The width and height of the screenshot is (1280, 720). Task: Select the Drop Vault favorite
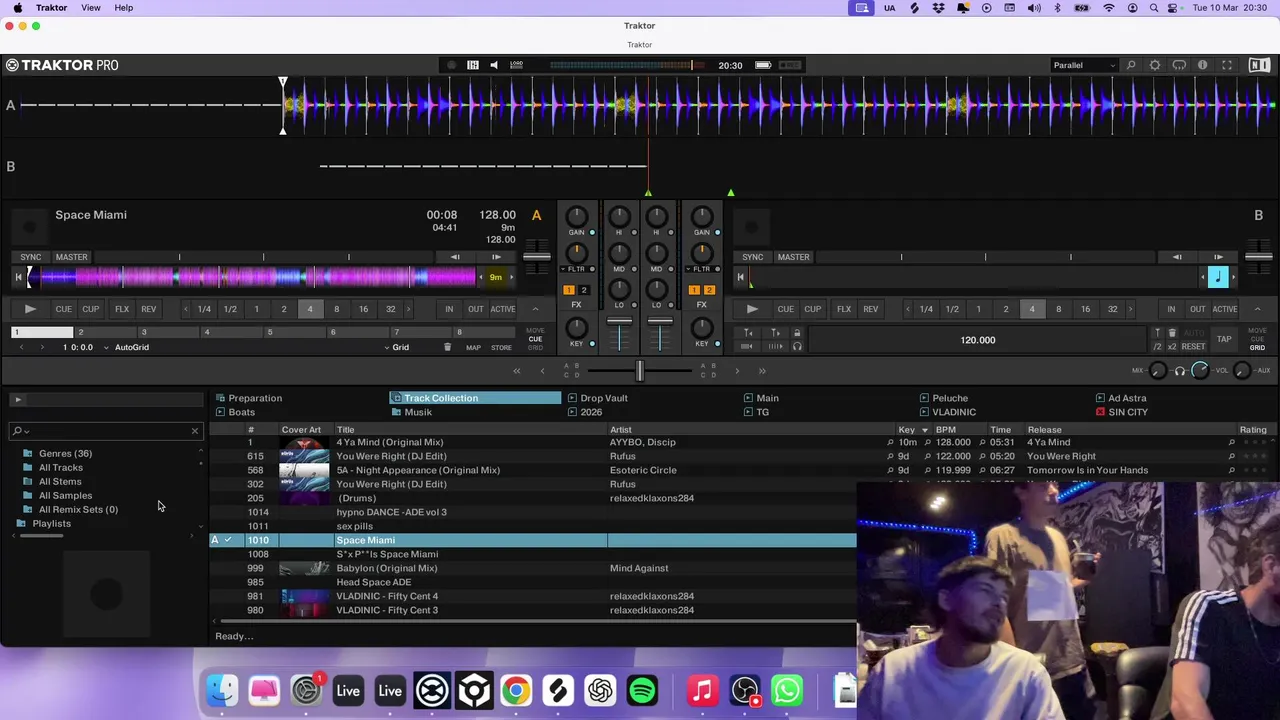[604, 398]
